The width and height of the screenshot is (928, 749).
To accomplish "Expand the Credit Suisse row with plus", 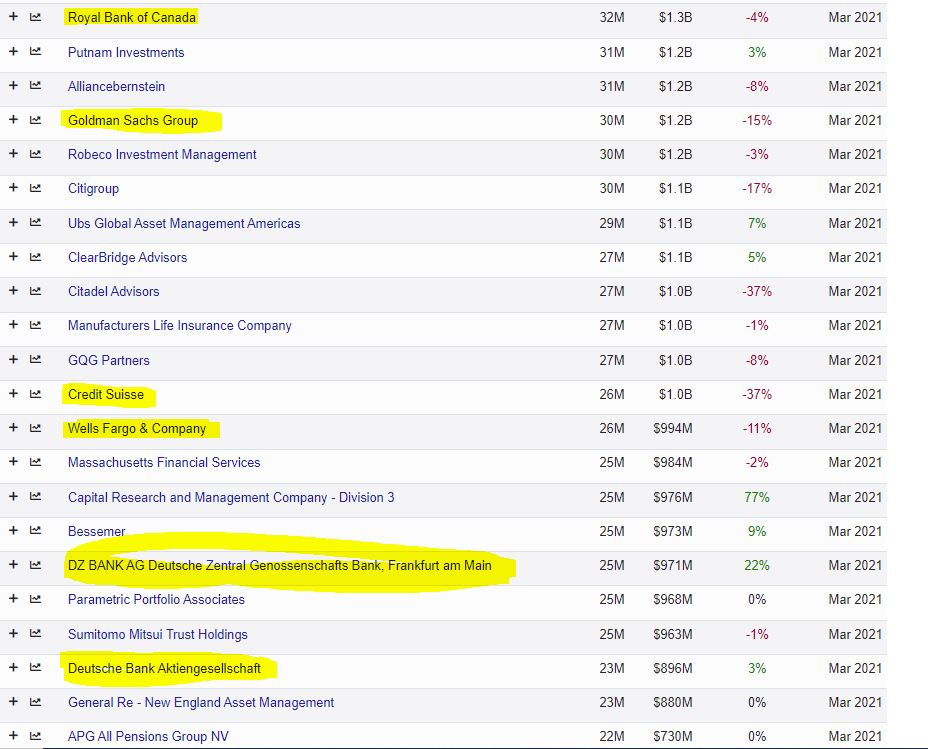I will pyautogui.click(x=13, y=393).
